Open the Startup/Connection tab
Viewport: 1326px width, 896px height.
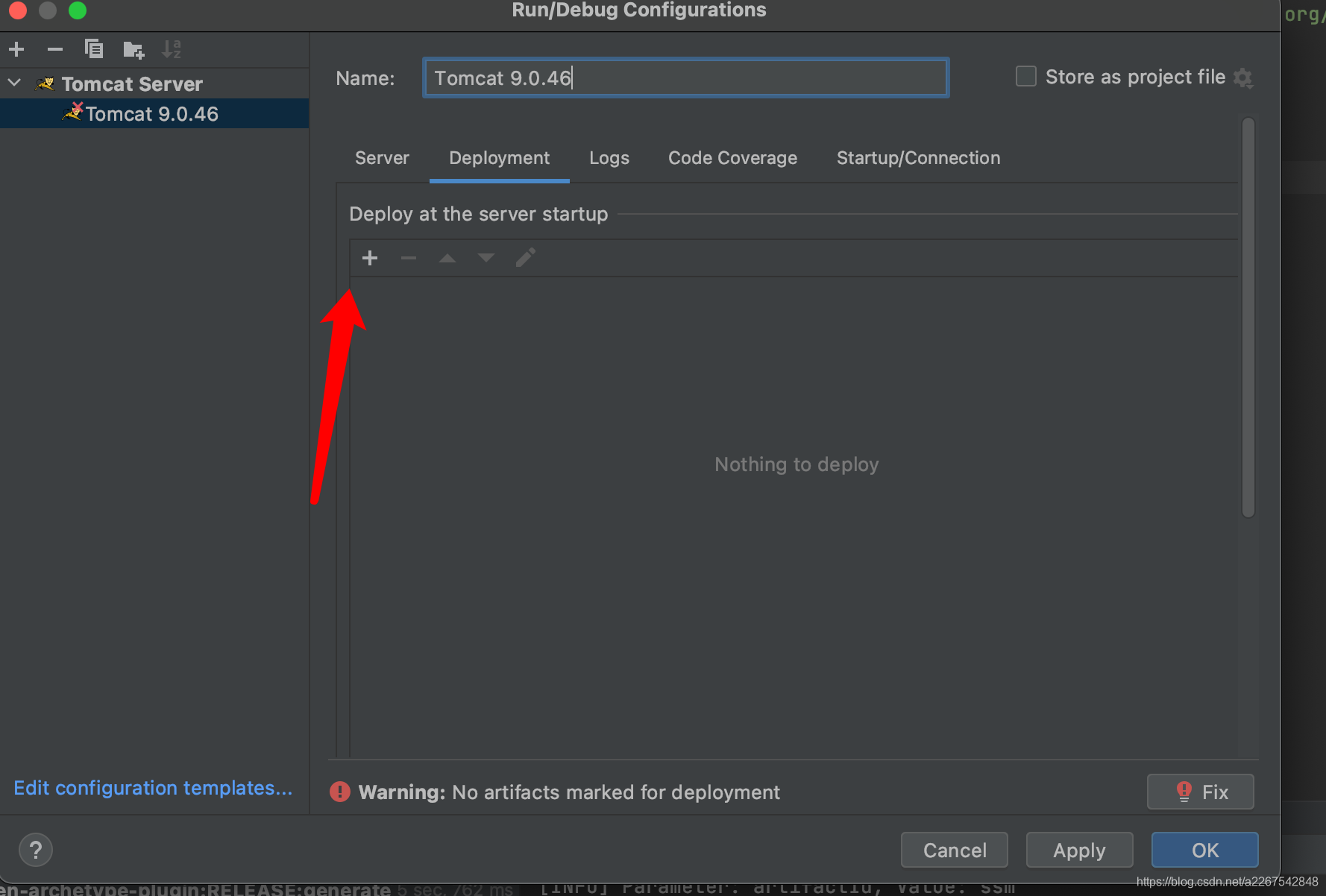click(x=918, y=158)
